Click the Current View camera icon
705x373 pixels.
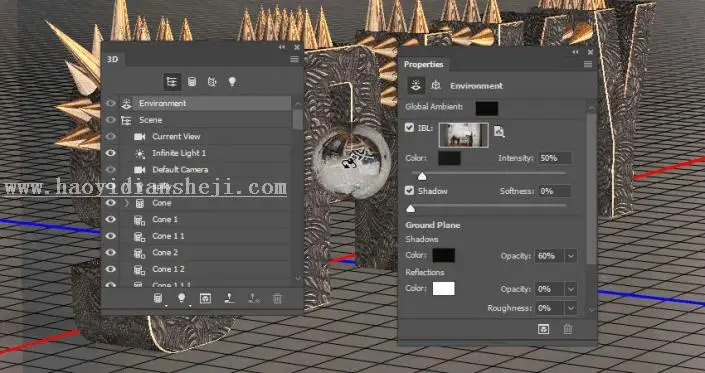tap(140, 137)
